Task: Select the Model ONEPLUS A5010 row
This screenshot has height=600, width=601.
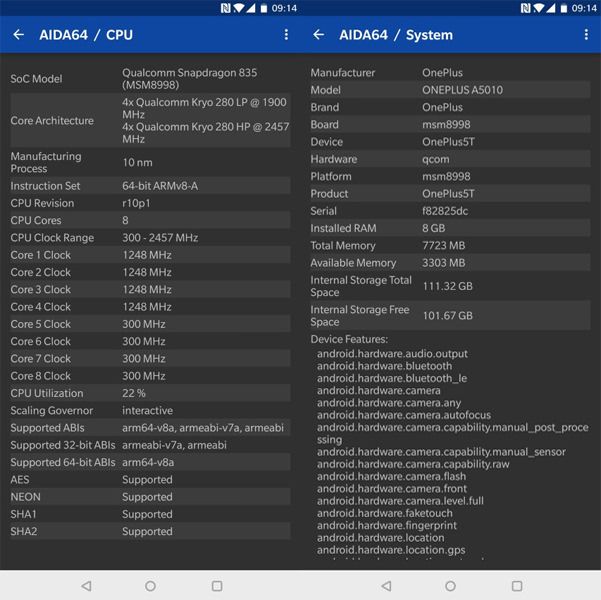Action: coord(450,90)
